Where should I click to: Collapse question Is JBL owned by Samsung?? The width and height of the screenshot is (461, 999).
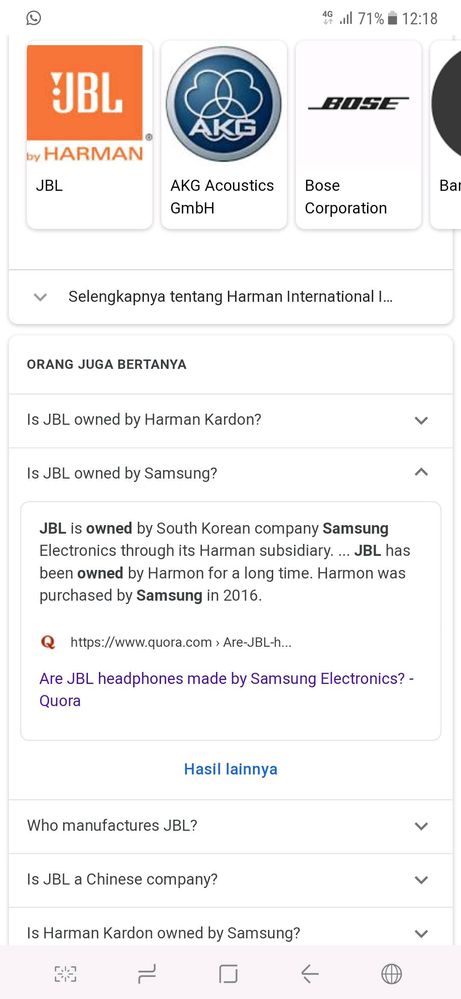(x=230, y=473)
